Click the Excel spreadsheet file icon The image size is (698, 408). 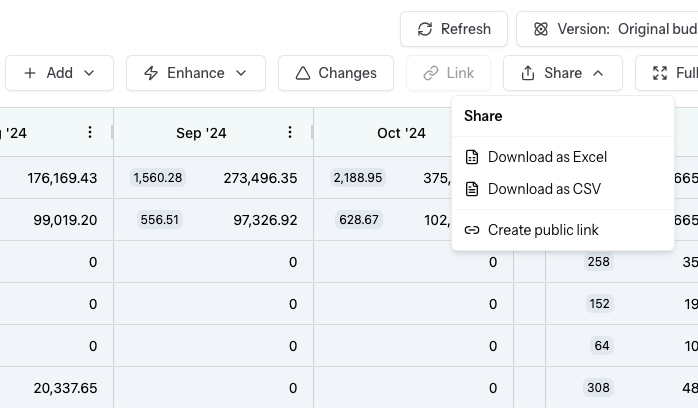472,157
